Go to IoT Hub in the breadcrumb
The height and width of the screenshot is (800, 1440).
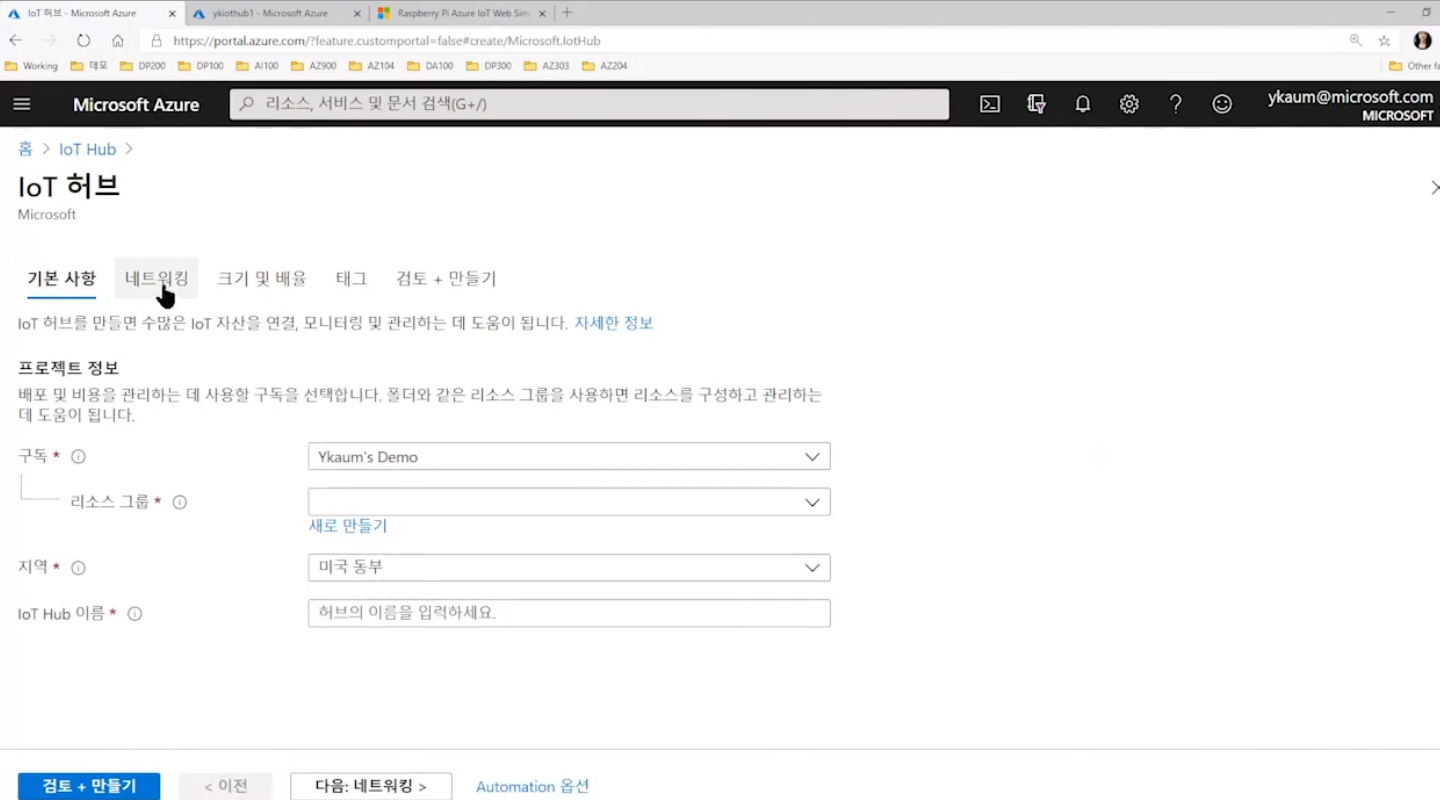coord(87,149)
